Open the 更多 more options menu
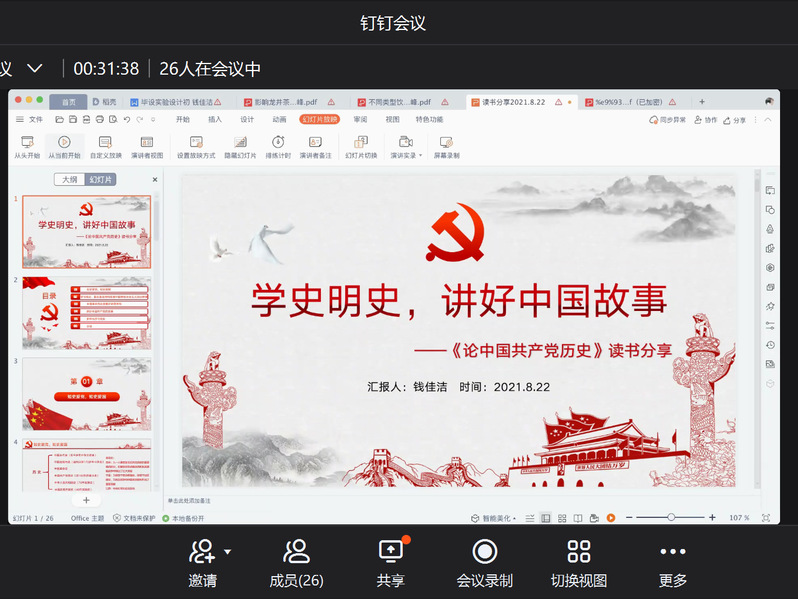The width and height of the screenshot is (798, 599). (x=673, y=563)
